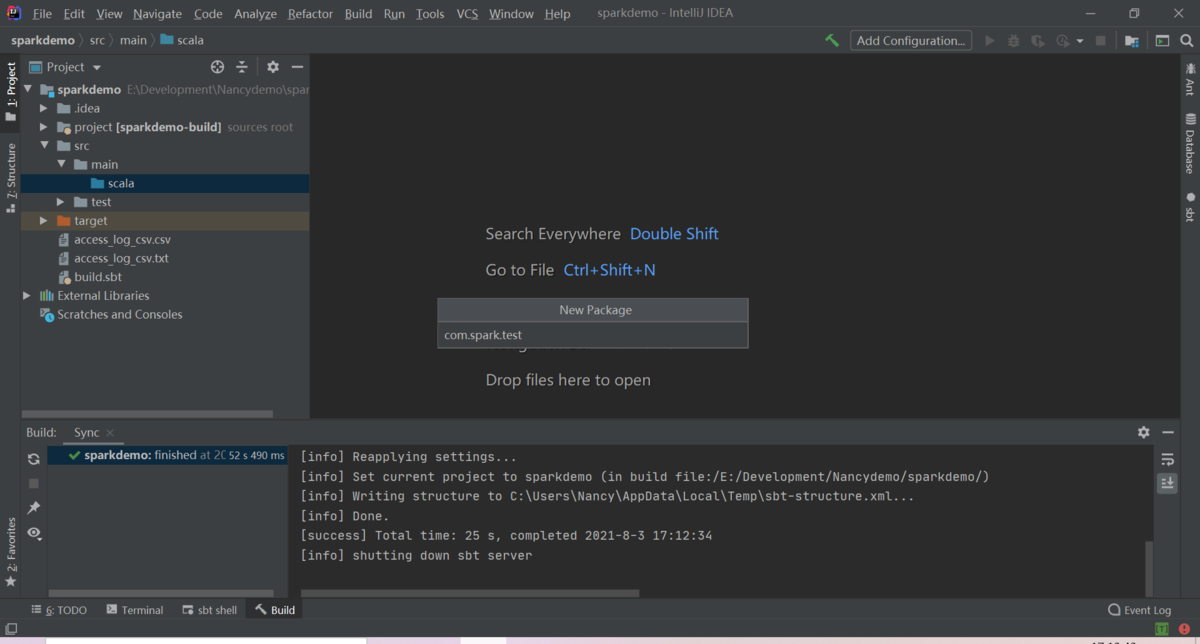This screenshot has height=644, width=1200.
Task: Open the File menu
Action: tap(42, 14)
